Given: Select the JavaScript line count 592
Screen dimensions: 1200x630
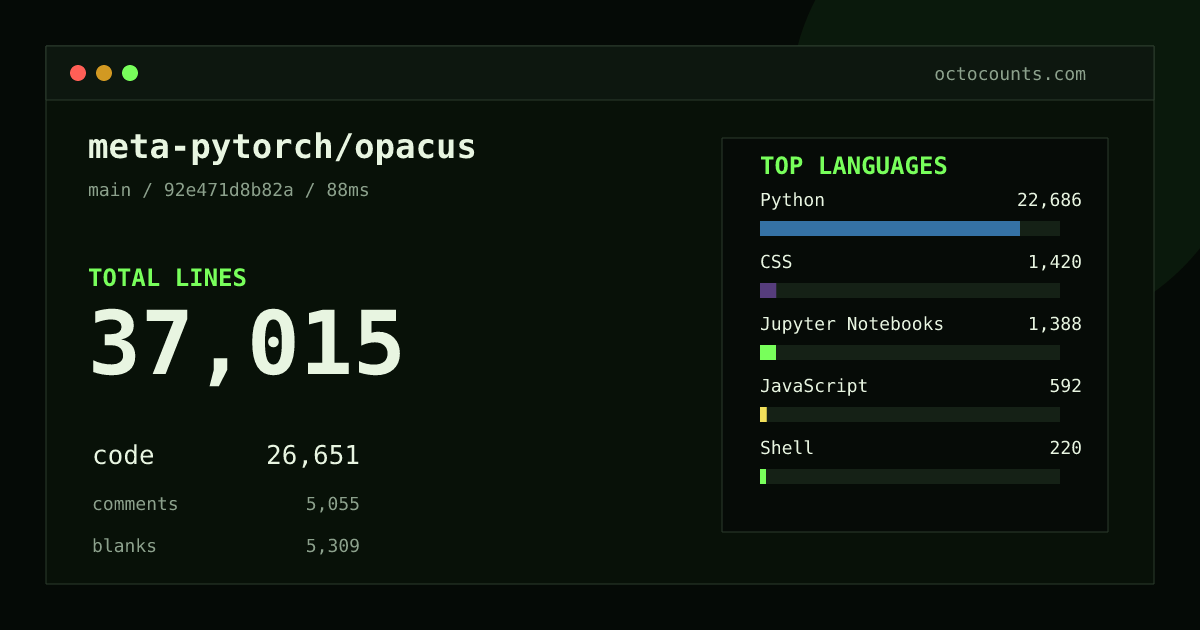Looking at the screenshot, I should click(x=1065, y=386).
